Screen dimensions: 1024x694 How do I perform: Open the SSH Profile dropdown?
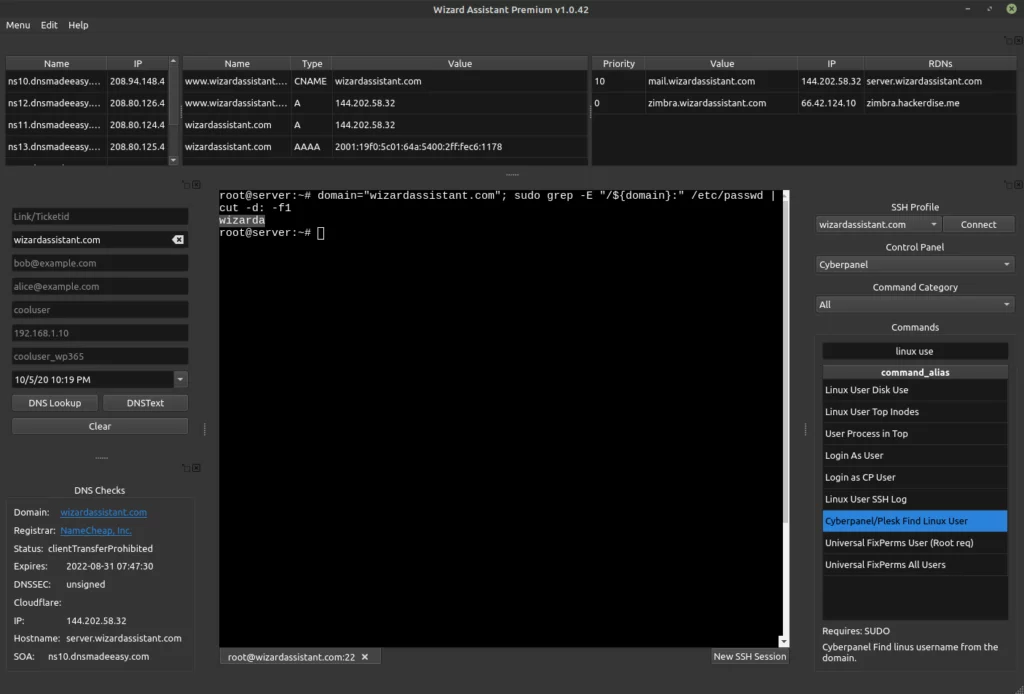933,225
